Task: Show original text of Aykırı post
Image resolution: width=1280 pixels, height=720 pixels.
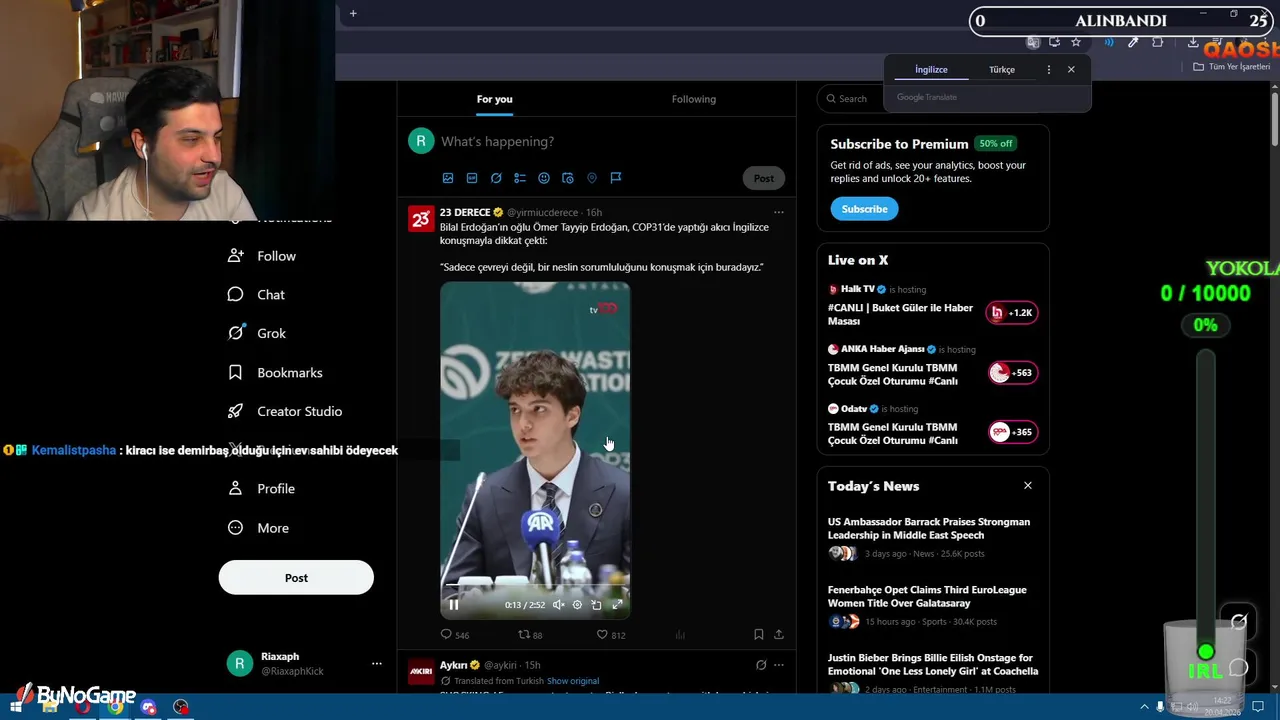Action: [x=573, y=681]
